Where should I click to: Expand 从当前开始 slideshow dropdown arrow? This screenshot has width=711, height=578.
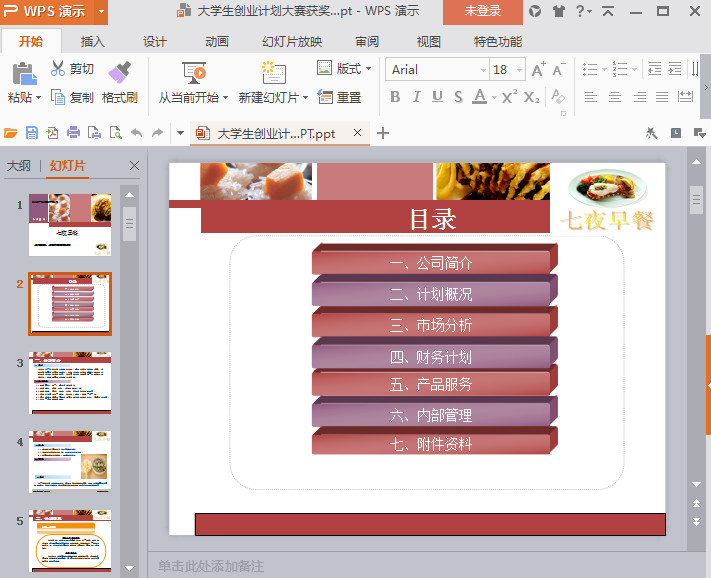[225, 97]
